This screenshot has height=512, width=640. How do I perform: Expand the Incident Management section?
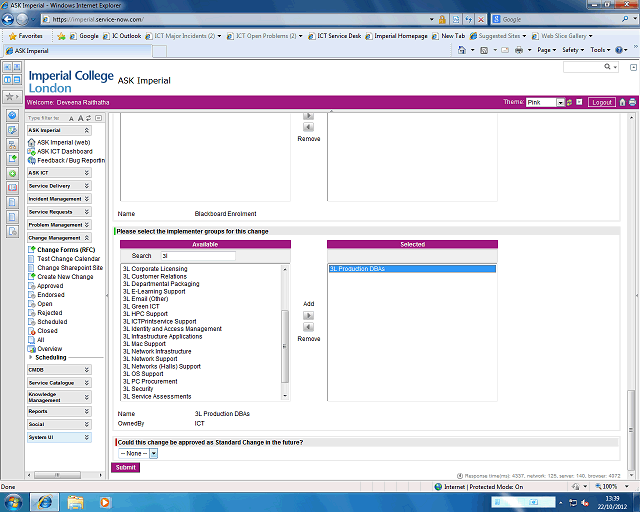[87, 199]
